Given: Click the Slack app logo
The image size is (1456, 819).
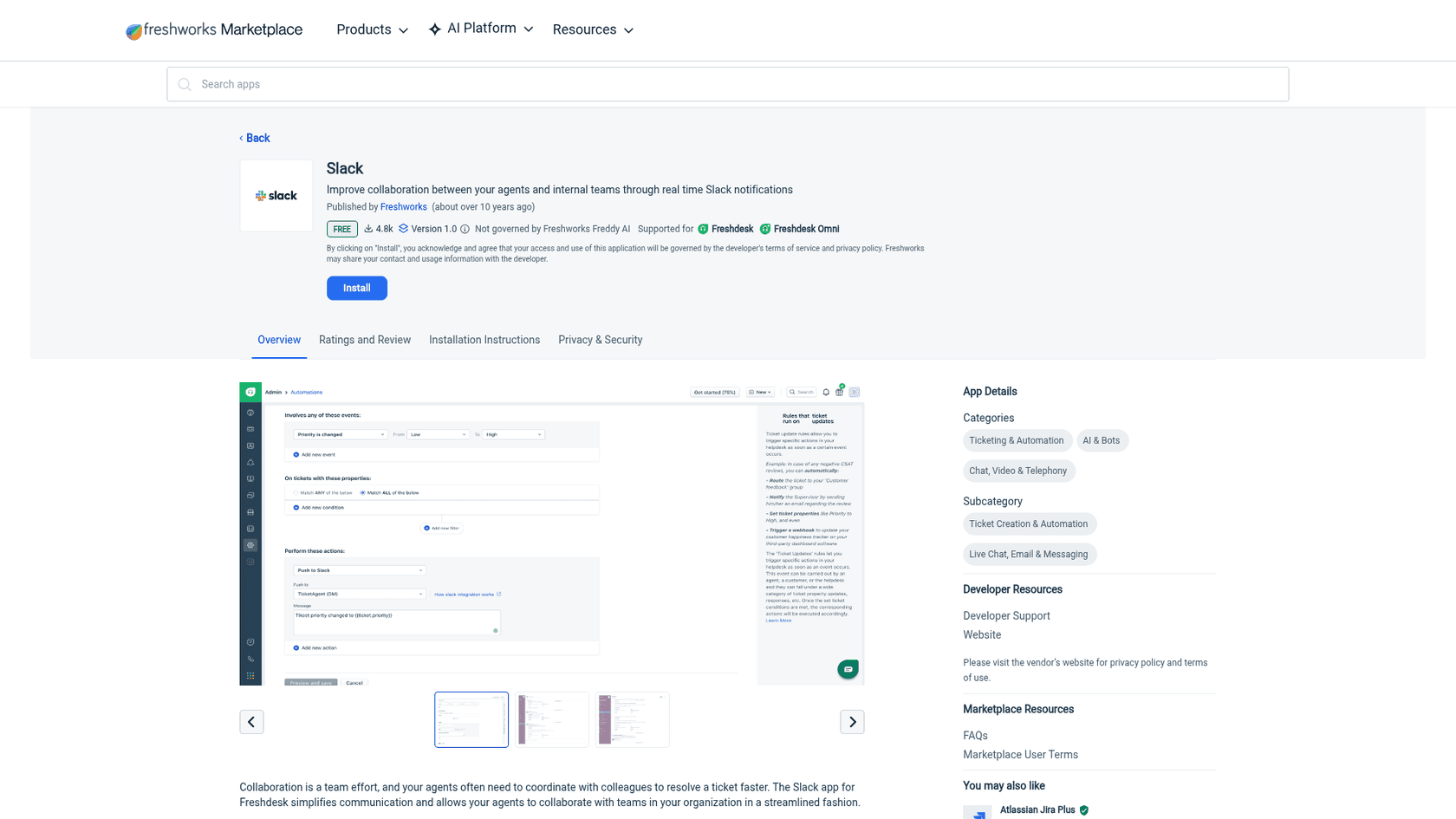Looking at the screenshot, I should pos(276,196).
